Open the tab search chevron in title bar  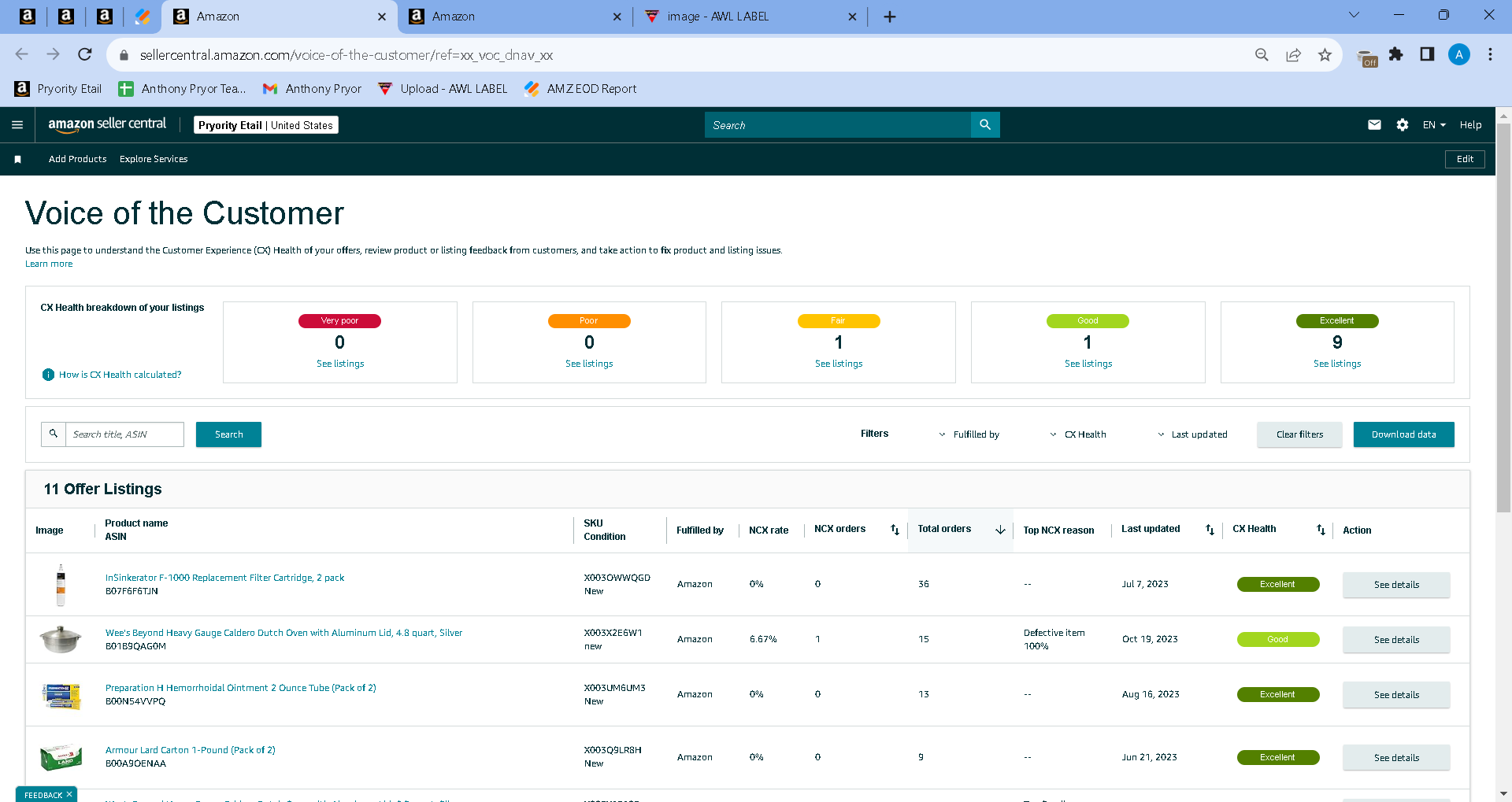coord(1354,15)
